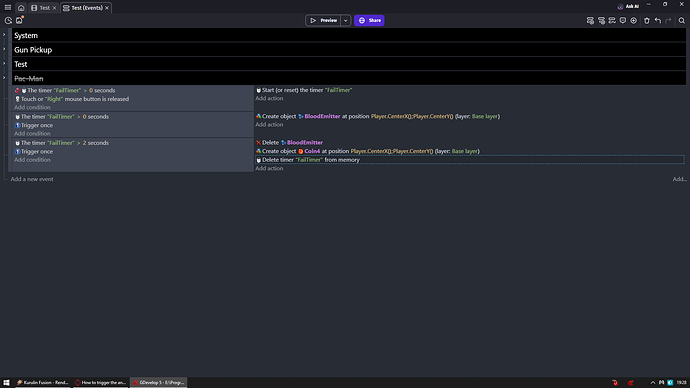Click the Add a sub-event toolbar icon
This screenshot has height=388, width=690.
coord(601,21)
